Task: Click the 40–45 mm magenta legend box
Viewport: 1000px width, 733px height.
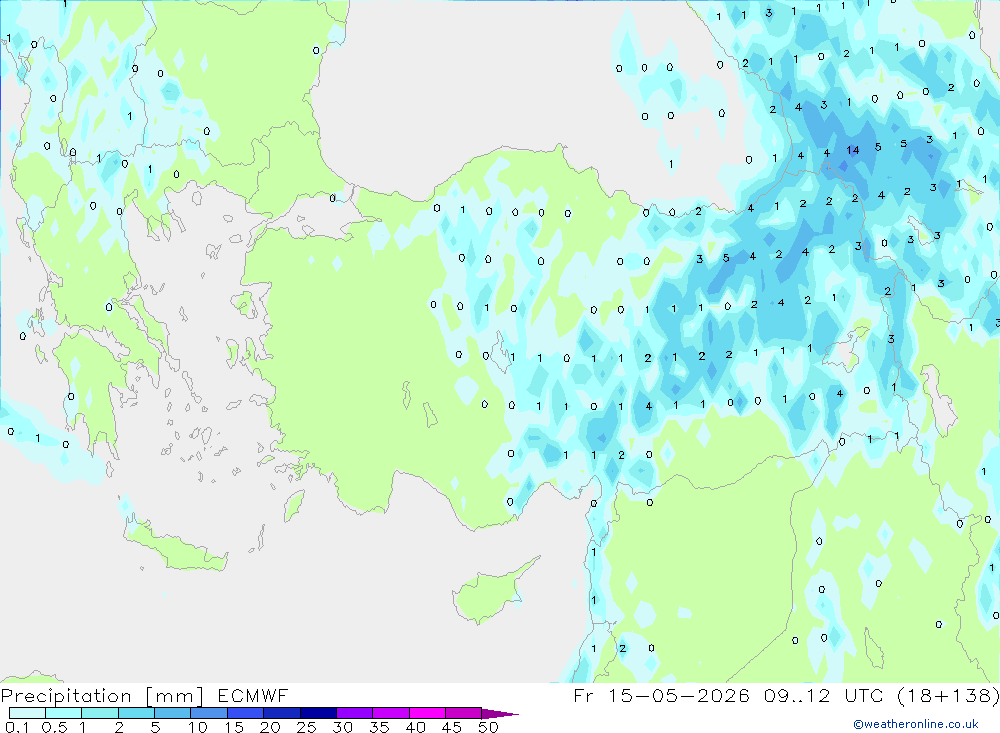Action: point(427,713)
